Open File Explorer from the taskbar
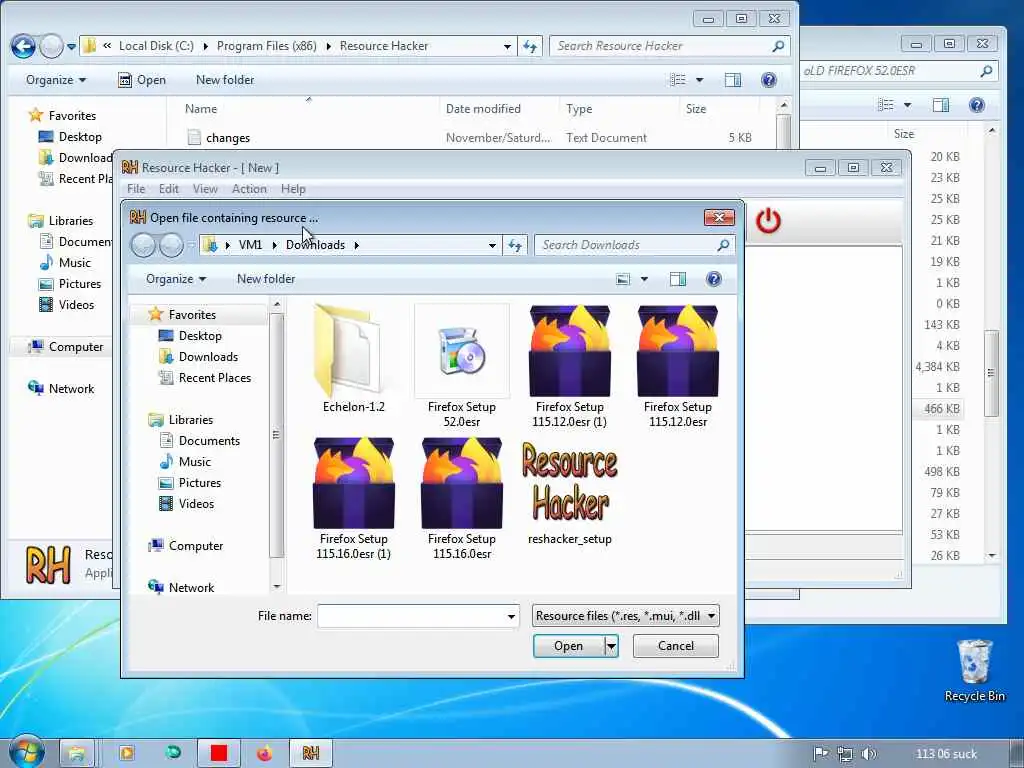Image resolution: width=1024 pixels, height=768 pixels. coord(77,753)
